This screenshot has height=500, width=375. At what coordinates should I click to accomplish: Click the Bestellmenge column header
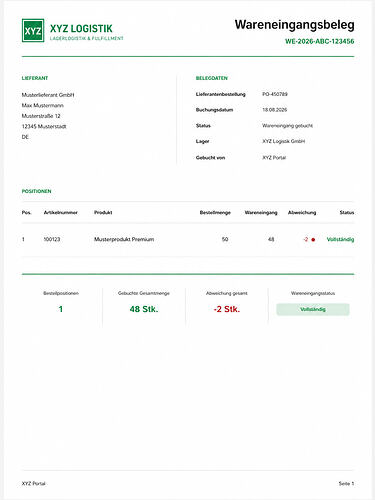215,213
